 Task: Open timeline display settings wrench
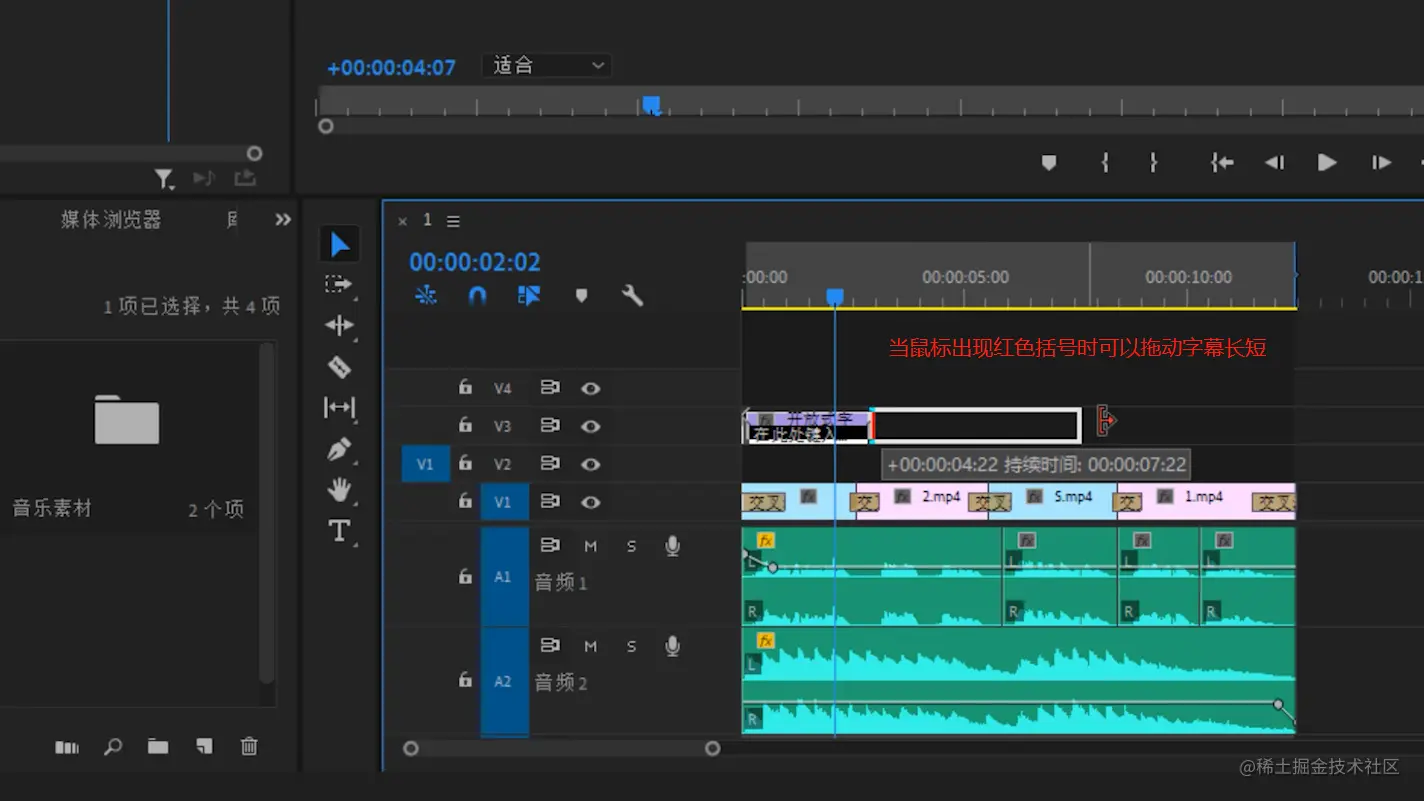pos(632,295)
